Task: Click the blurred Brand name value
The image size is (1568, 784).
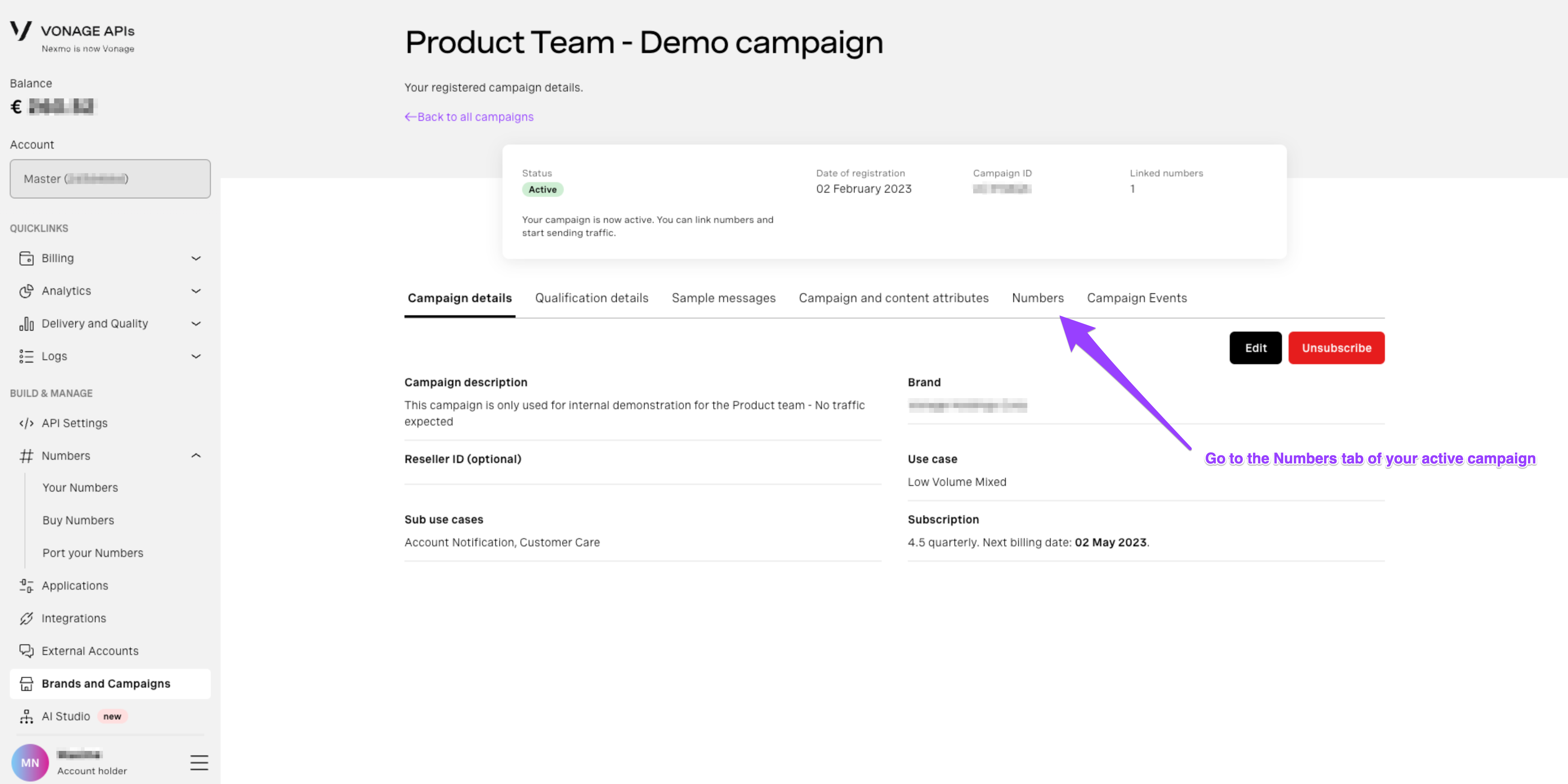Action: [x=968, y=406]
